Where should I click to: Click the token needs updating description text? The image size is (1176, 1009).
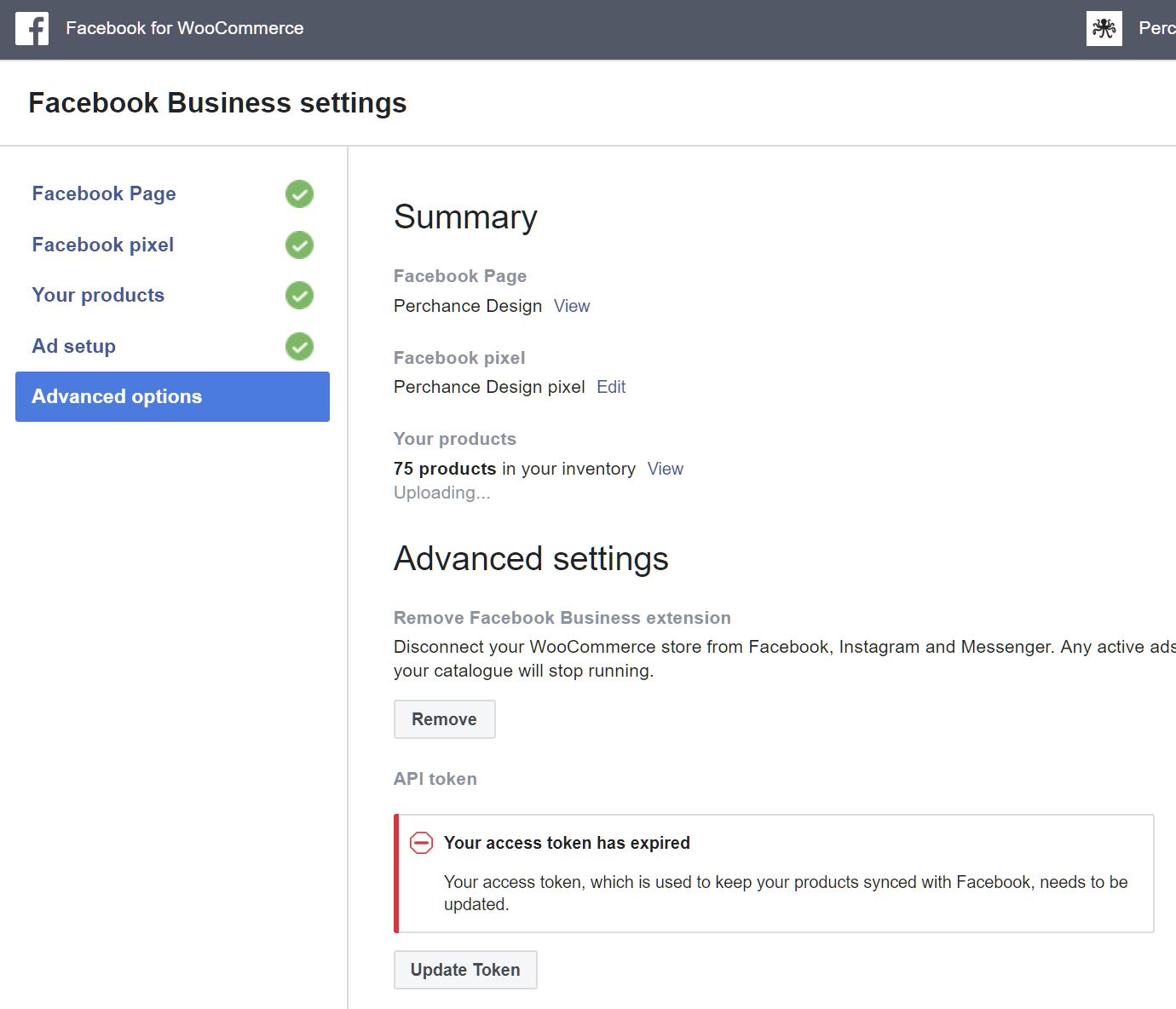(x=786, y=893)
